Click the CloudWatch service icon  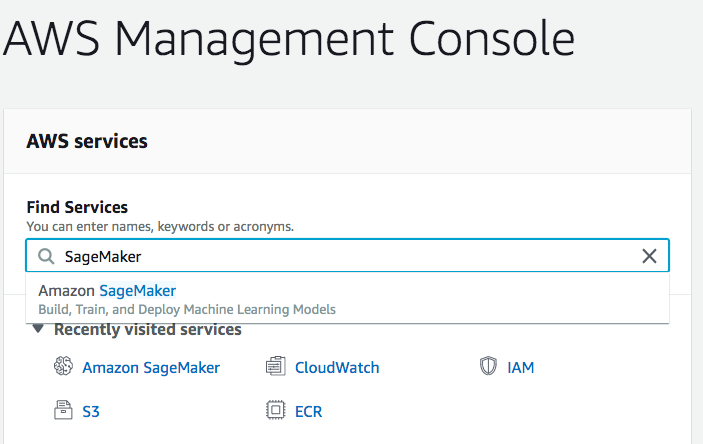click(x=275, y=366)
